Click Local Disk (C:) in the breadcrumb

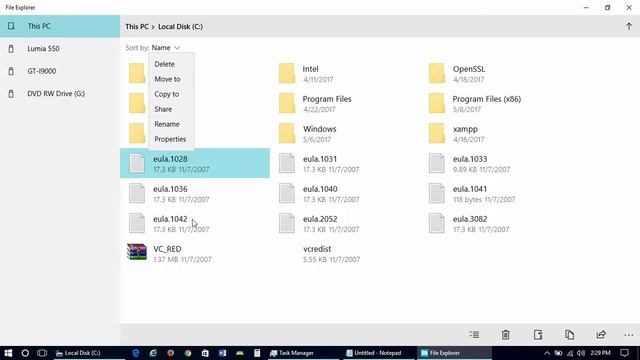pyautogui.click(x=180, y=27)
